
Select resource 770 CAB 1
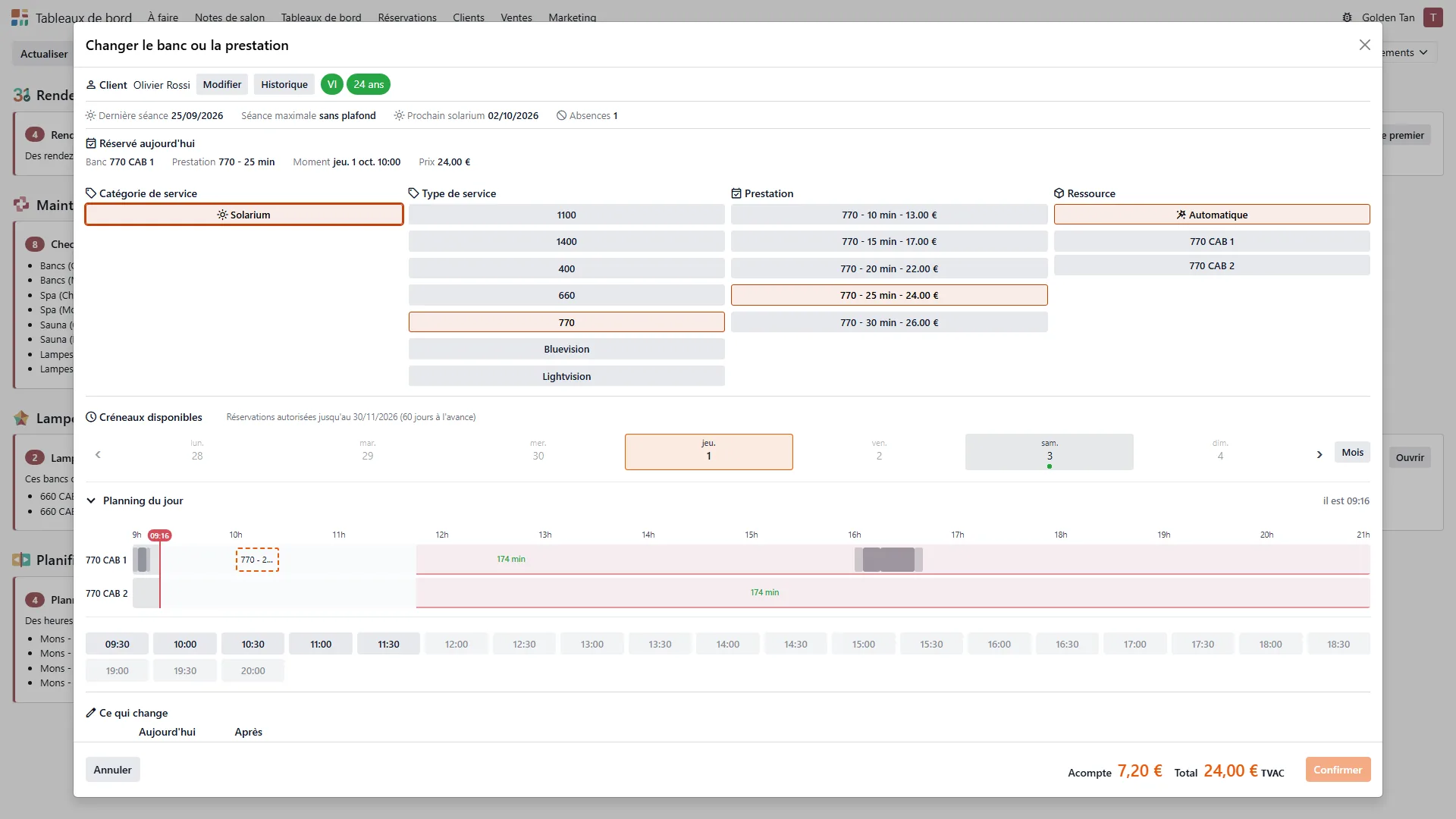click(1211, 241)
